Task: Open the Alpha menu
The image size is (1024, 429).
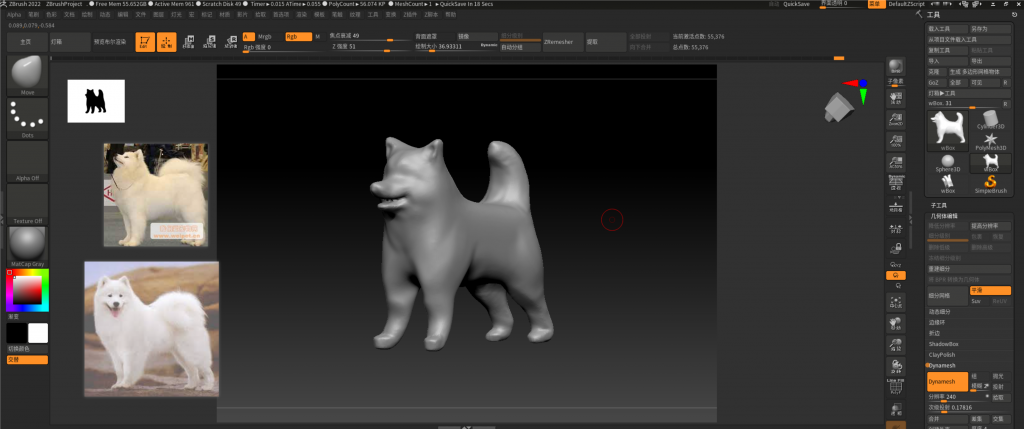Action: tap(14, 15)
